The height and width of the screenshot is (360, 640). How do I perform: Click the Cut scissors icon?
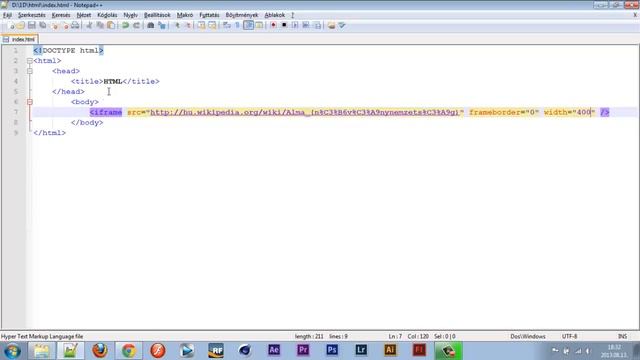[x=89, y=25]
